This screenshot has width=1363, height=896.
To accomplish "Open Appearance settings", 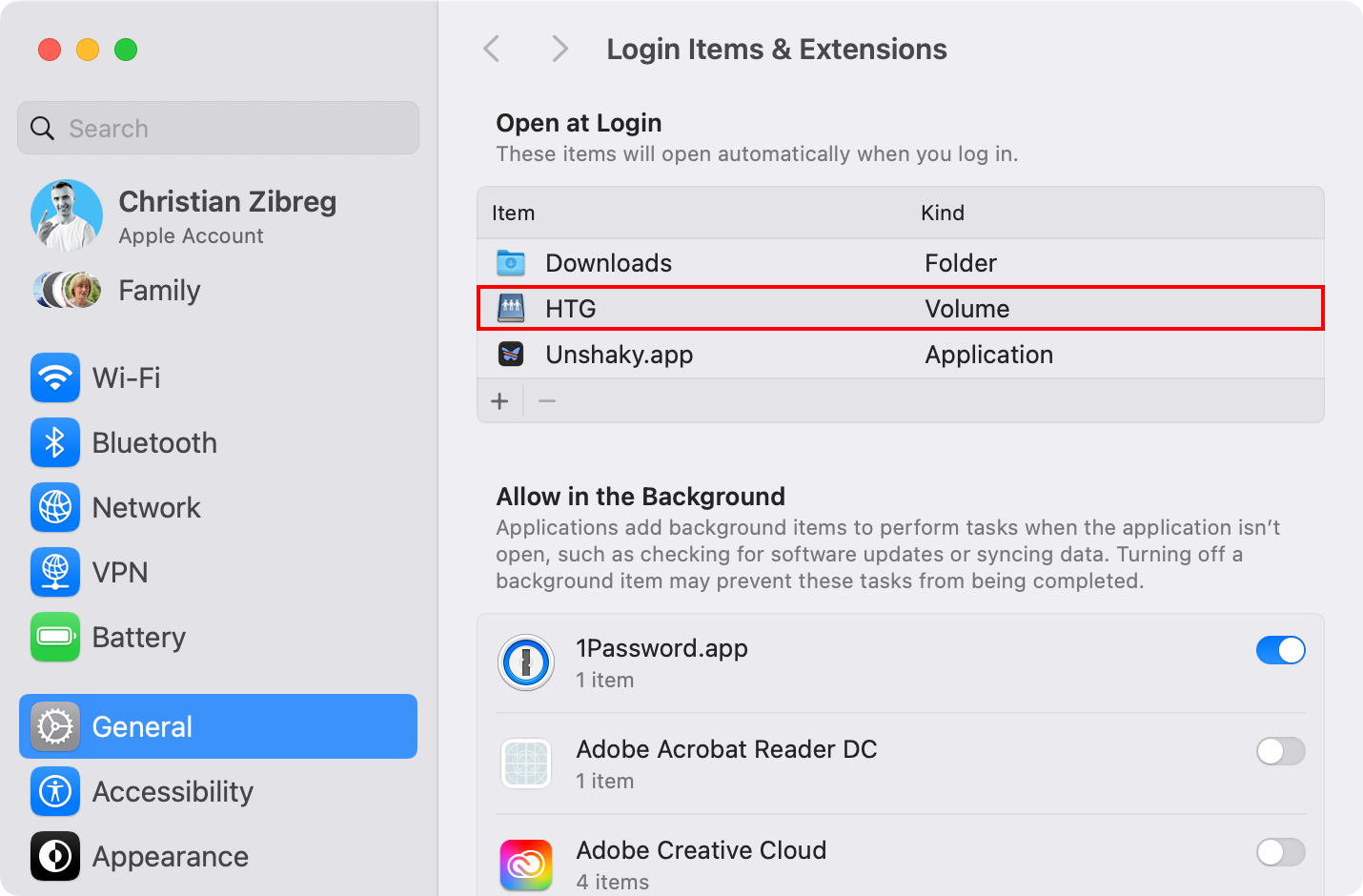I will [169, 856].
